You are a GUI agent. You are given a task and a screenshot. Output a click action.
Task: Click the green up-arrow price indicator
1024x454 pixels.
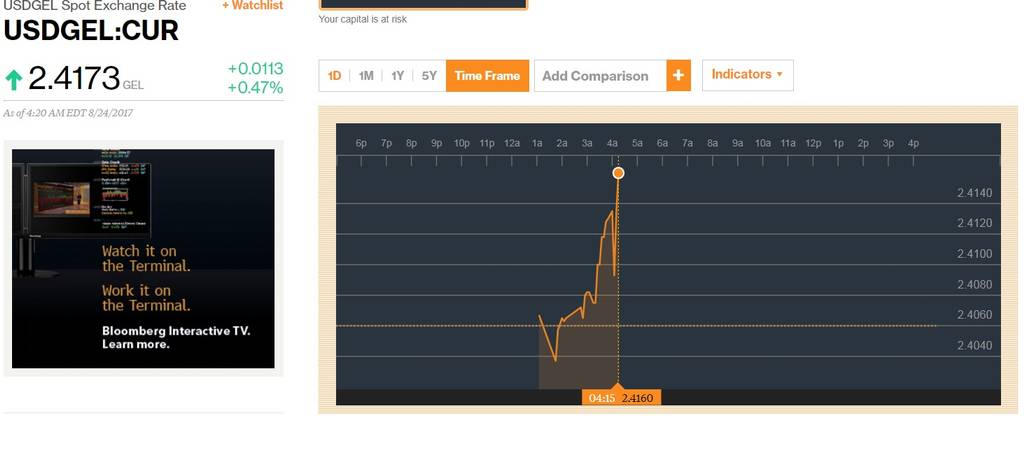[x=13, y=80]
